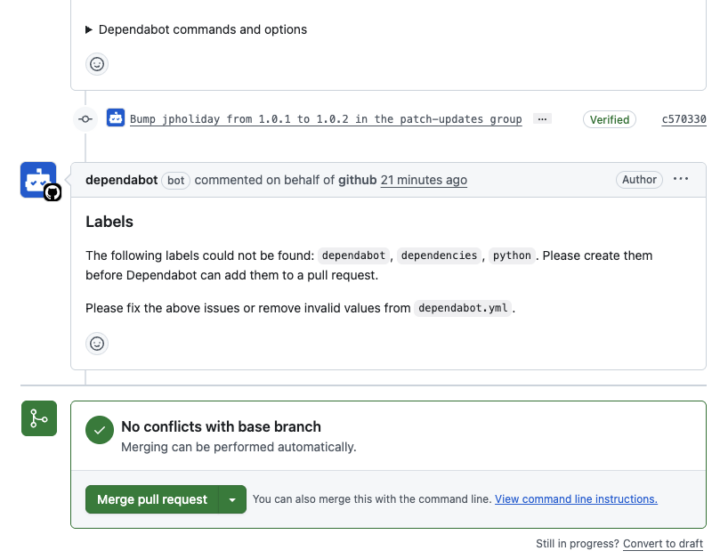
Task: Open commit hash c570330
Action: coord(684,119)
